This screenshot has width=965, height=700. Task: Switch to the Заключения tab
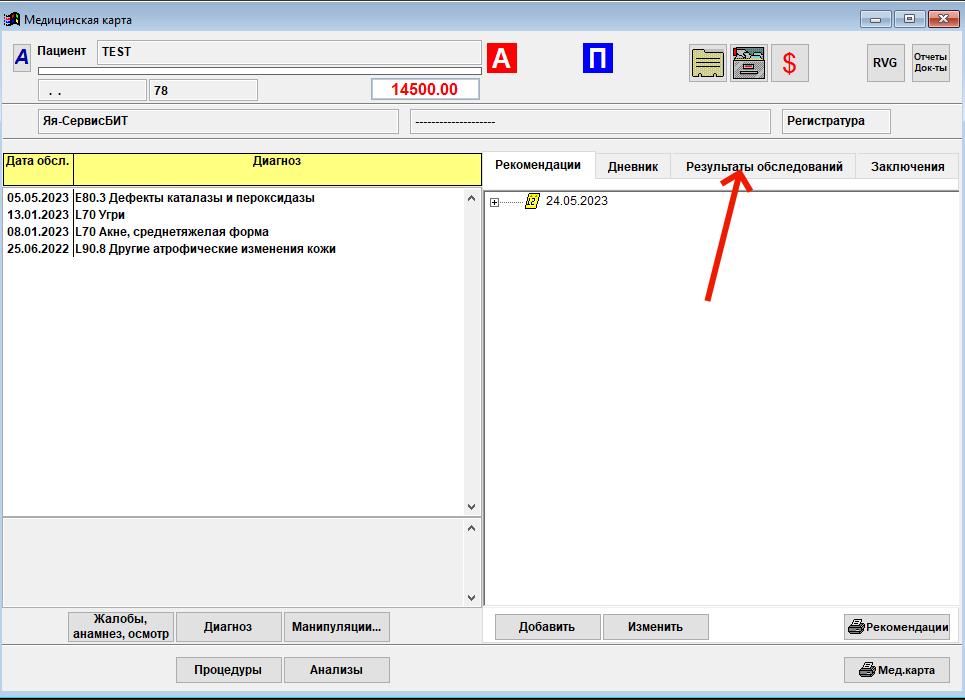907,167
